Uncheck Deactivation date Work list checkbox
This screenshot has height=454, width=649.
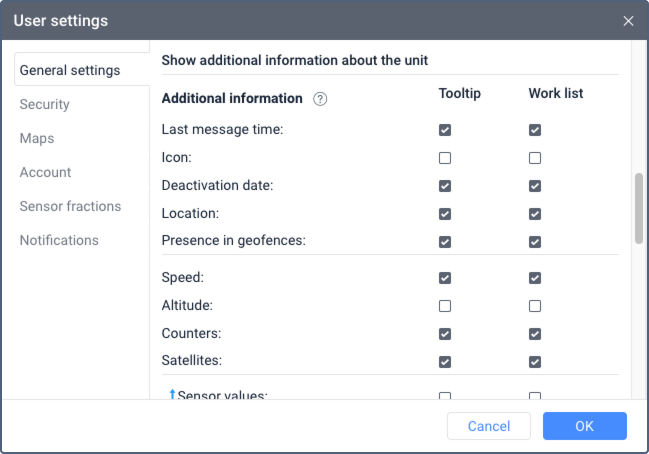[x=535, y=186]
